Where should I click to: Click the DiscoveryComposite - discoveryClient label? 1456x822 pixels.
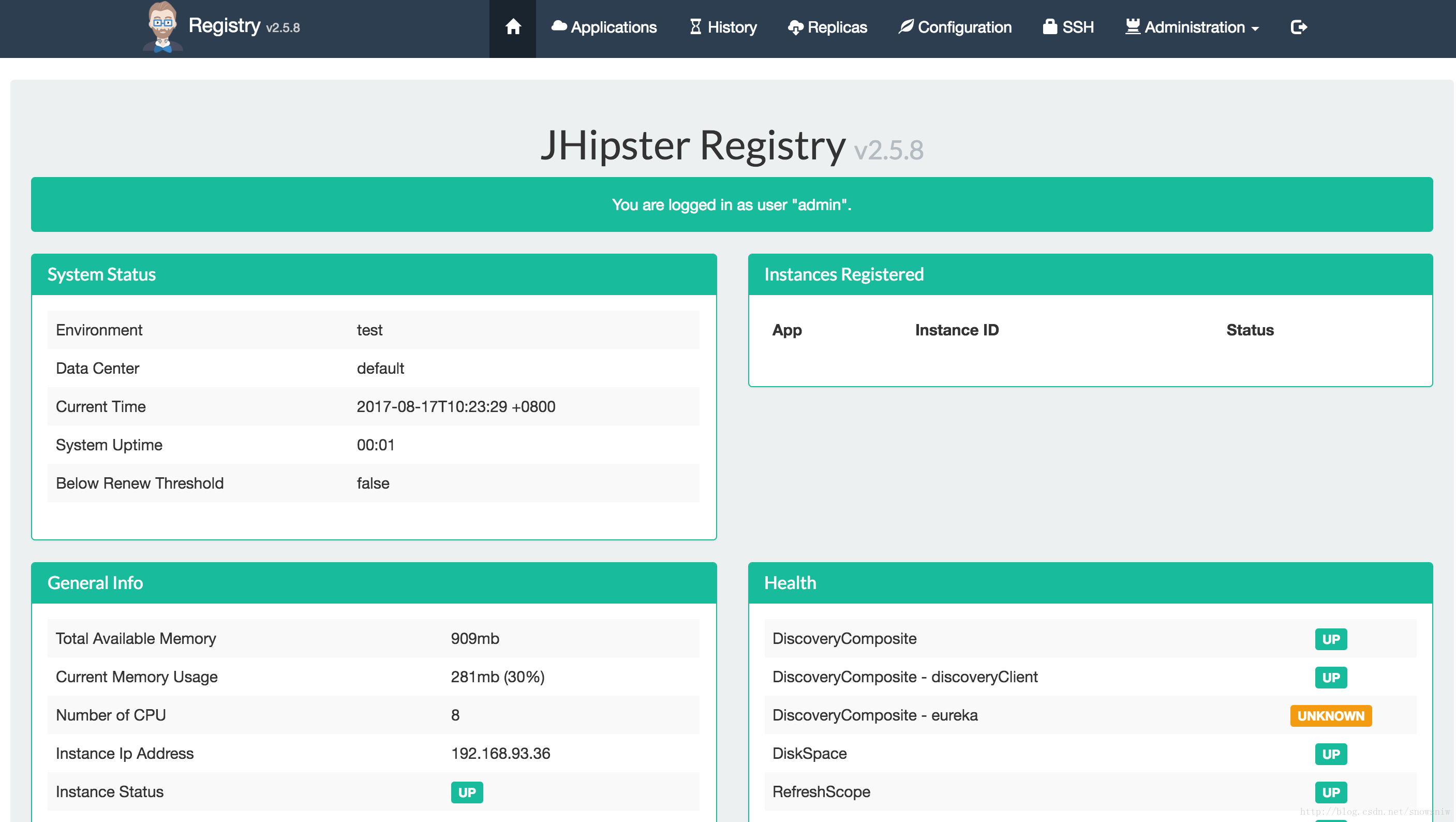(x=904, y=677)
